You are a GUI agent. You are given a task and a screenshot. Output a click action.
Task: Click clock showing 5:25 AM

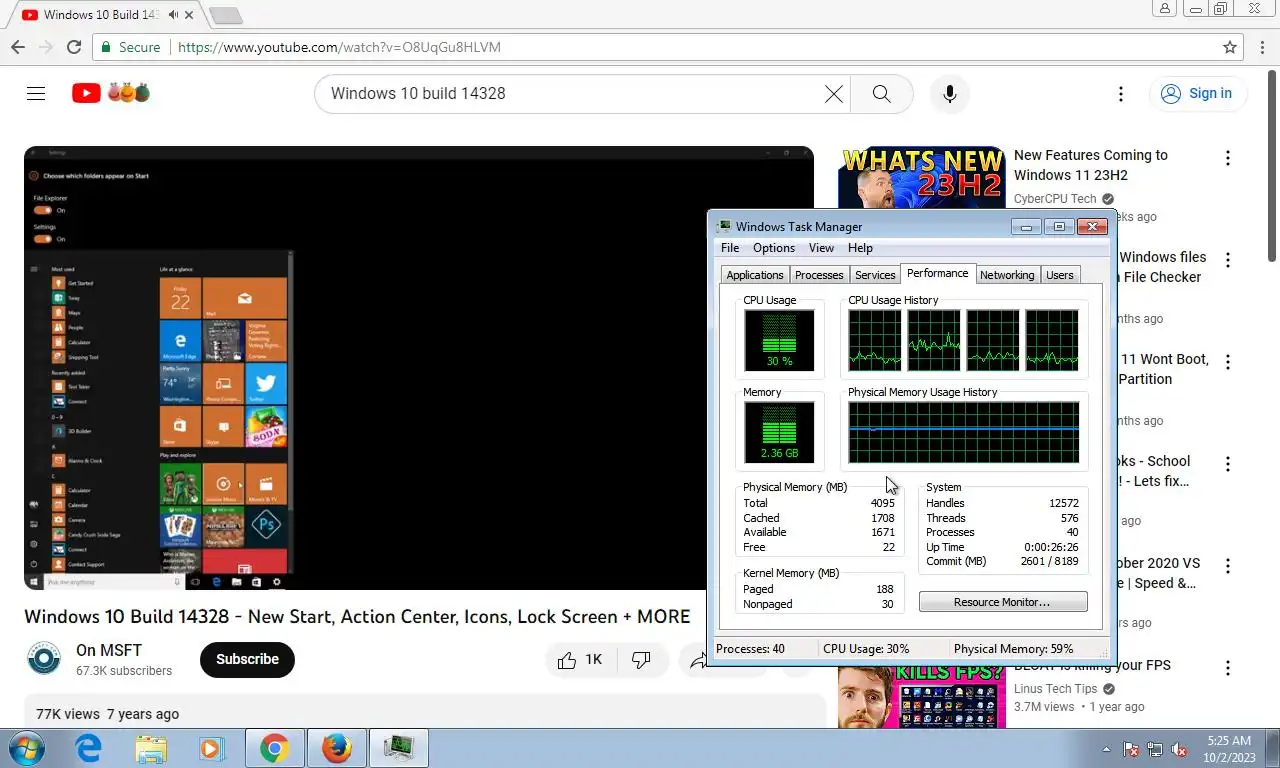[x=1229, y=741]
